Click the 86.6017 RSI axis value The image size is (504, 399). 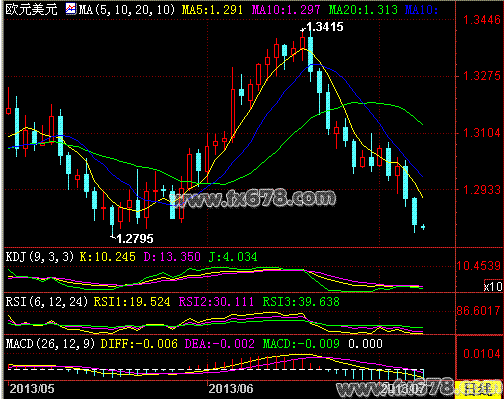click(x=478, y=311)
